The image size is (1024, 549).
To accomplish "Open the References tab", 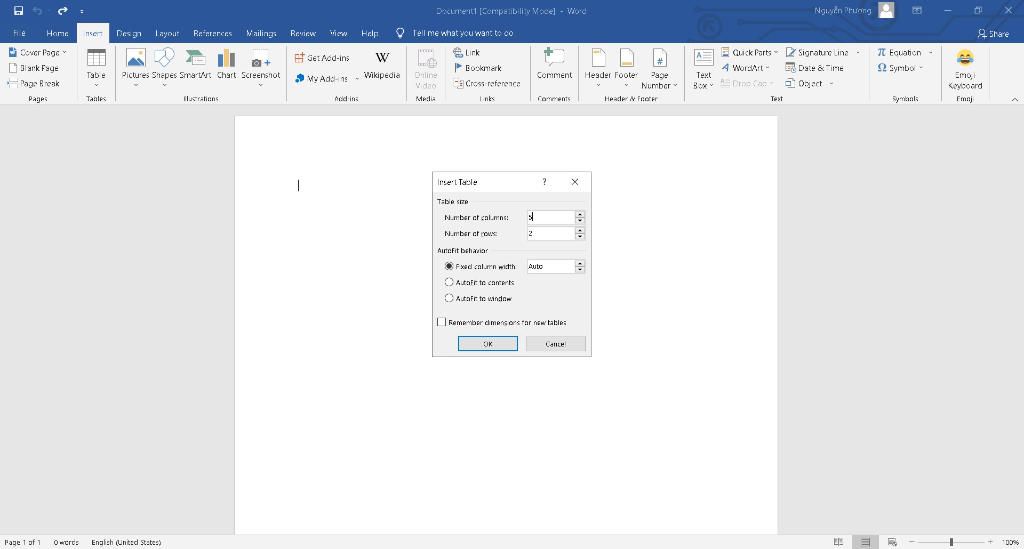I will click(x=212, y=33).
